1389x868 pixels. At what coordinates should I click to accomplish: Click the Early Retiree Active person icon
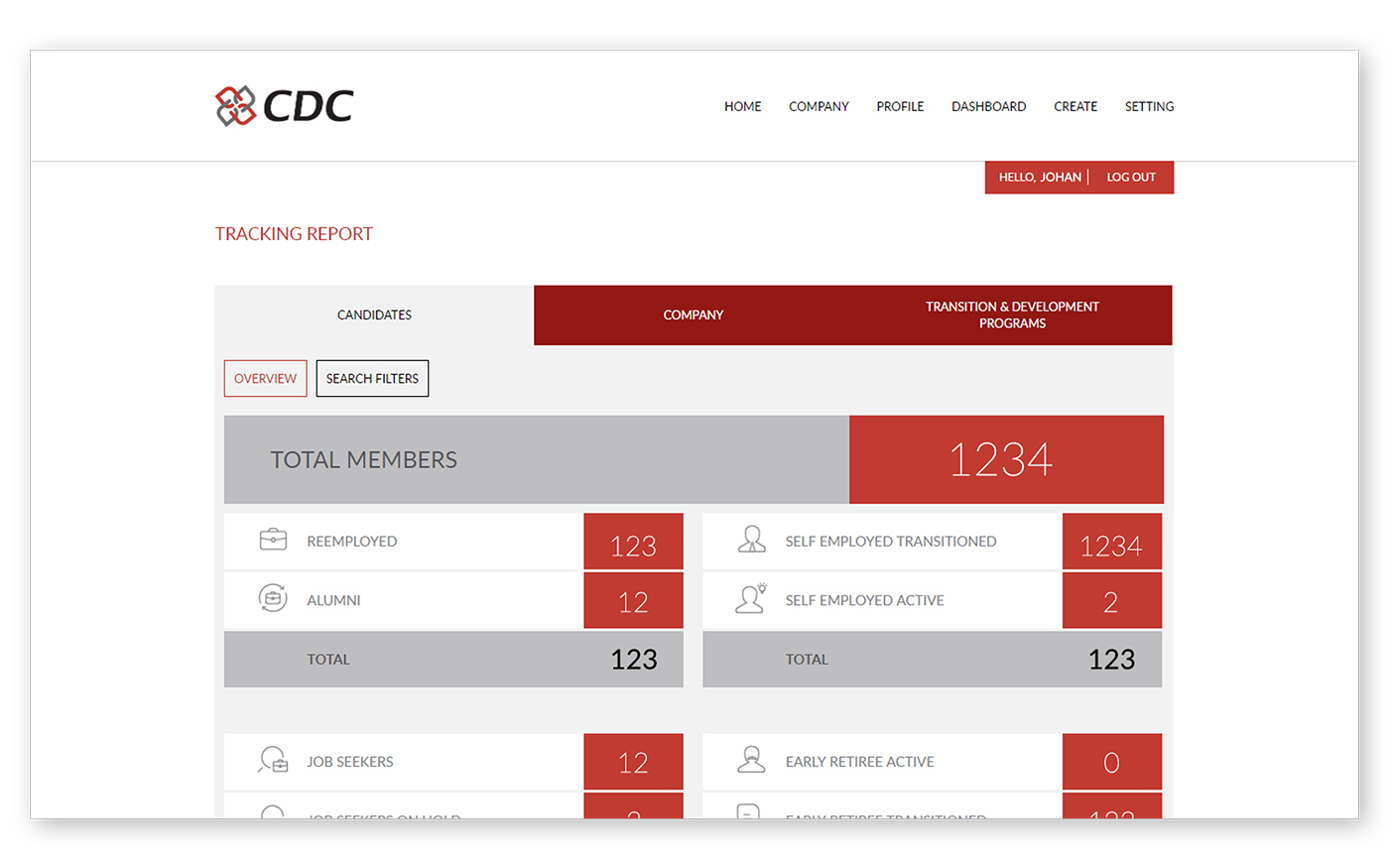pyautogui.click(x=751, y=760)
